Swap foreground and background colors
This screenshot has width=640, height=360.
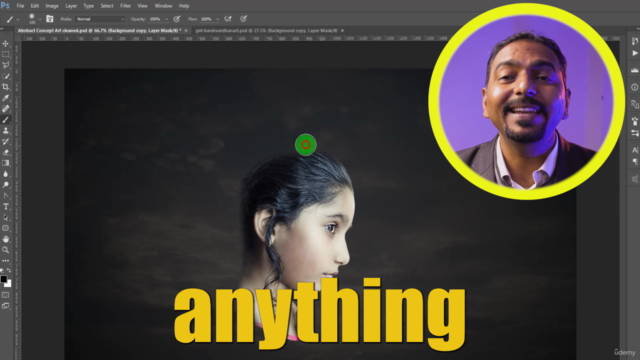point(9,271)
